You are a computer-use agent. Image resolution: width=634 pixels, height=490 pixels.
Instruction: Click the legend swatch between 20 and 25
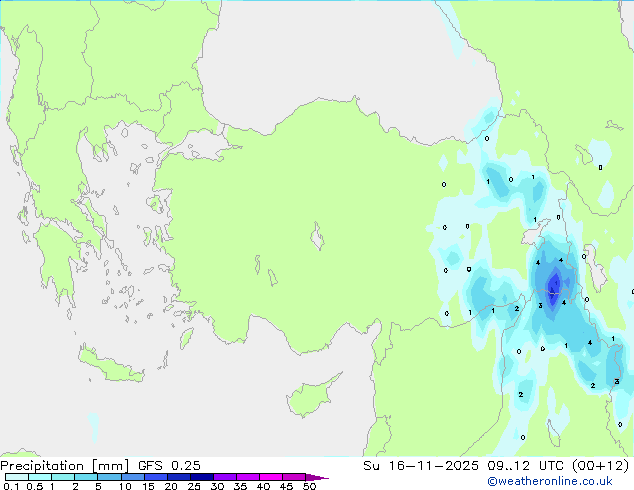(182, 477)
